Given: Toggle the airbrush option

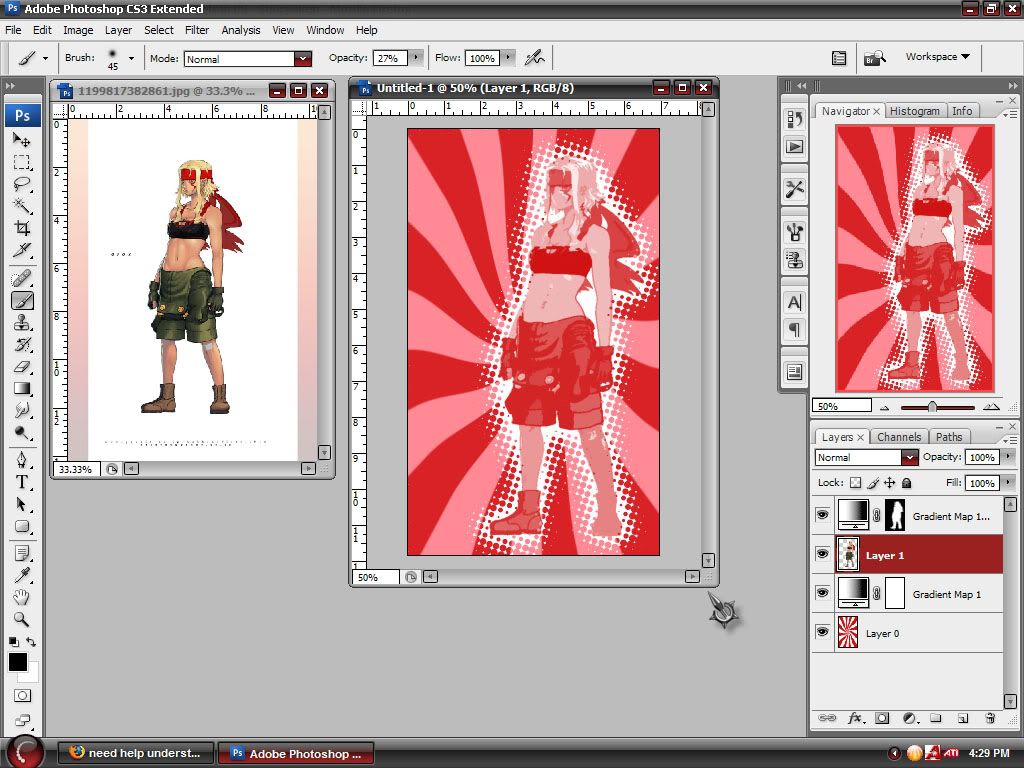Looking at the screenshot, I should tap(535, 58).
